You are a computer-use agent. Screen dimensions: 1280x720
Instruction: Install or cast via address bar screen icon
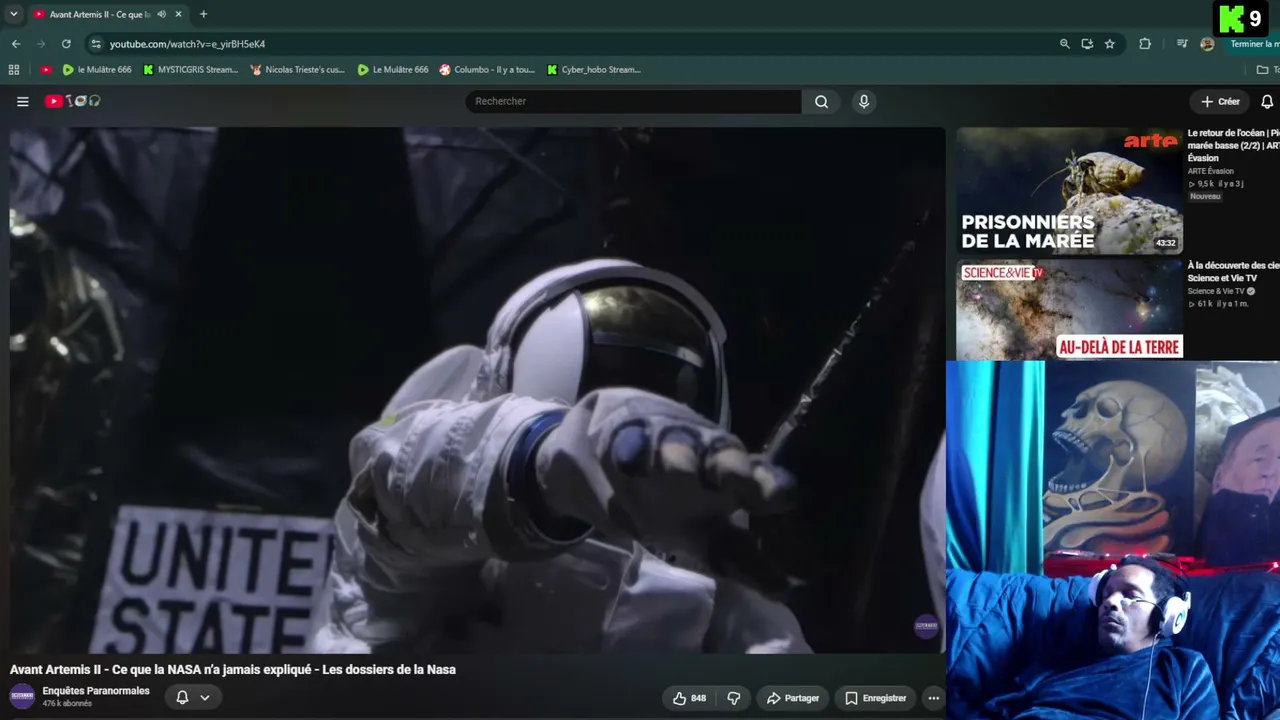click(x=1087, y=44)
